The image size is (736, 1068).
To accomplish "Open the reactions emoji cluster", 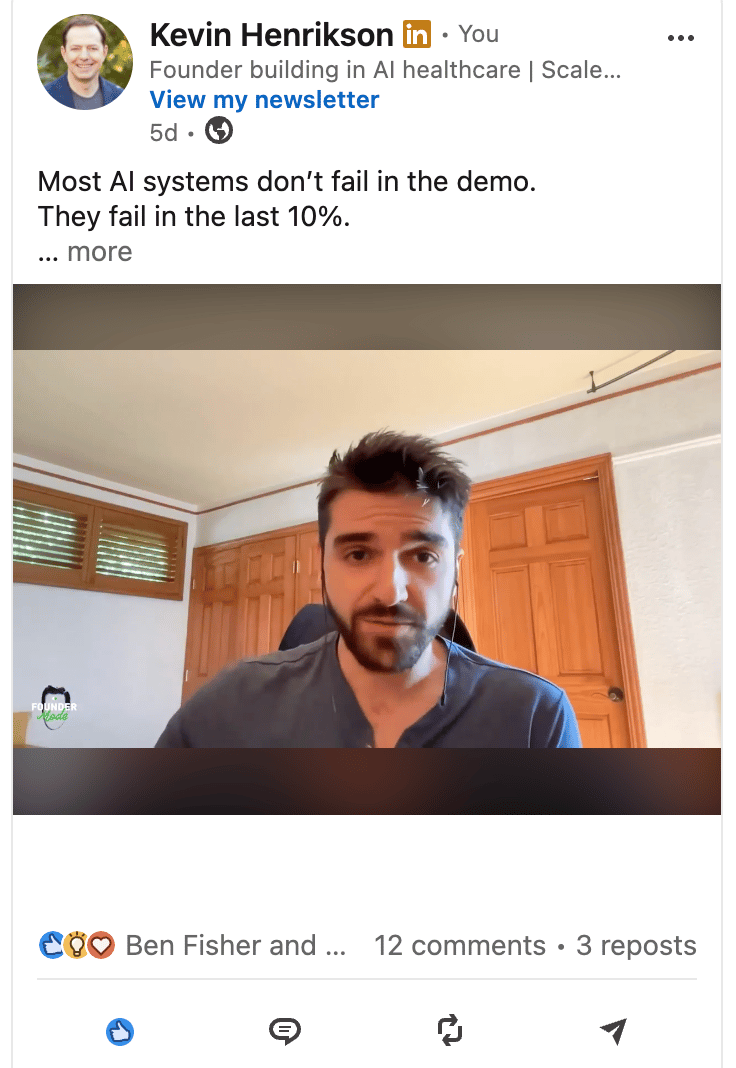I will pyautogui.click(x=77, y=945).
